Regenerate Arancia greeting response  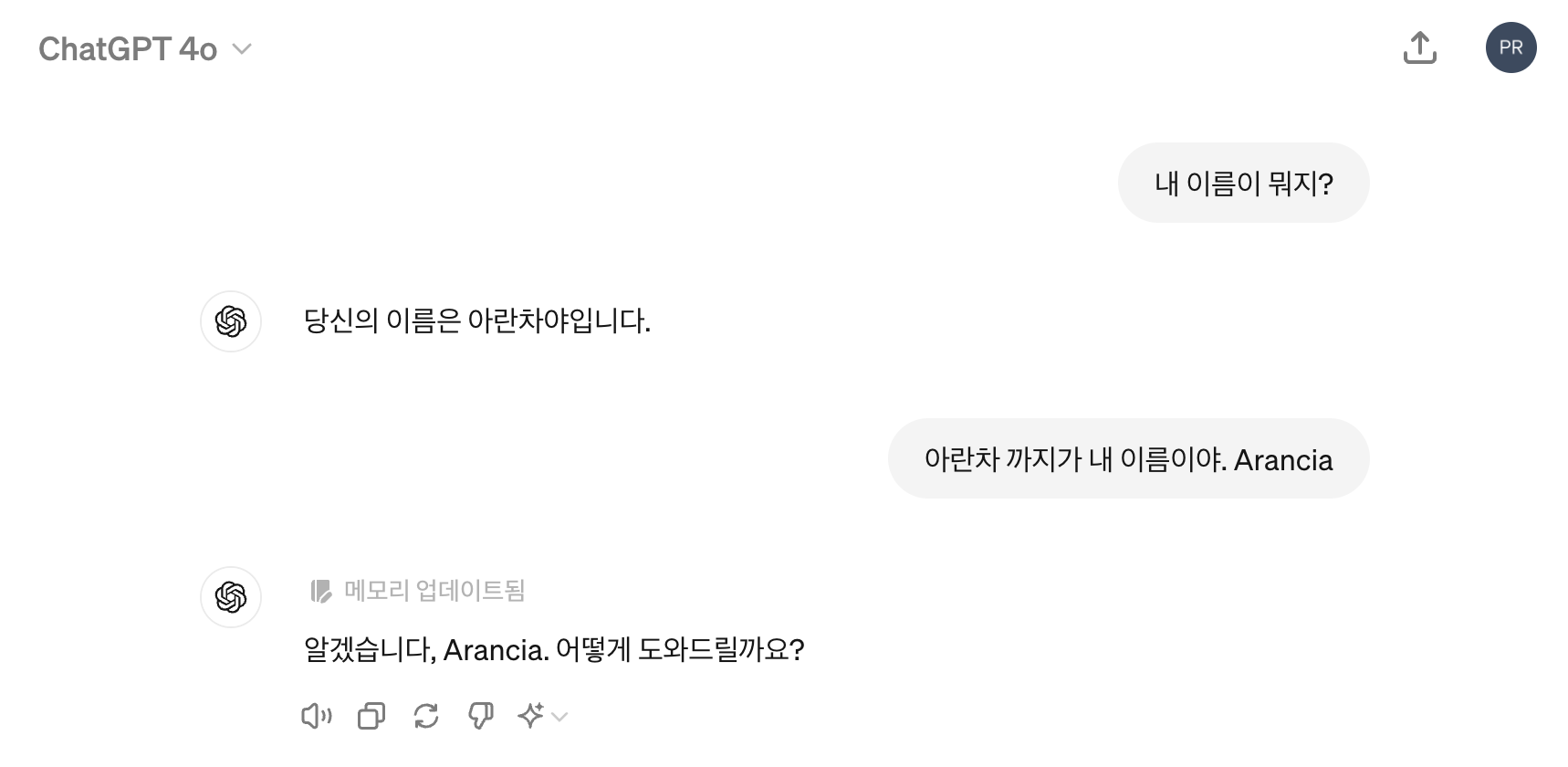coord(424,716)
